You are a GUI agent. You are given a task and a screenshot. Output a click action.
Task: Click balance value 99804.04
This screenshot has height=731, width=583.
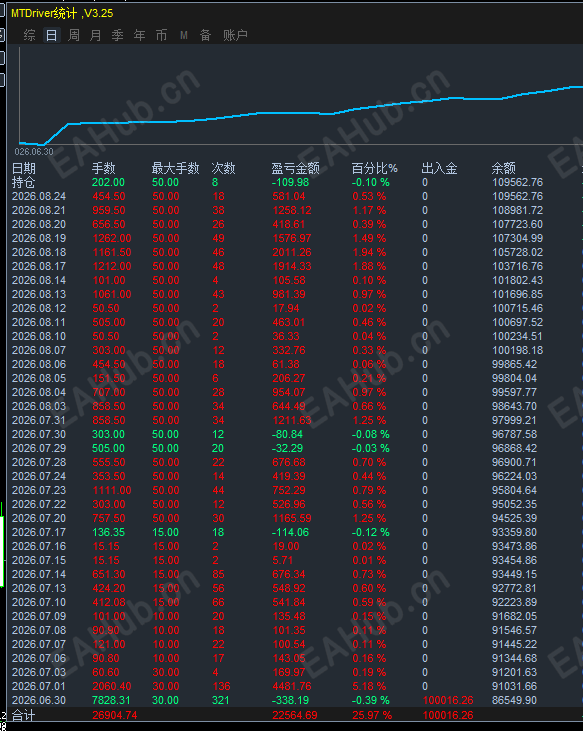click(514, 378)
